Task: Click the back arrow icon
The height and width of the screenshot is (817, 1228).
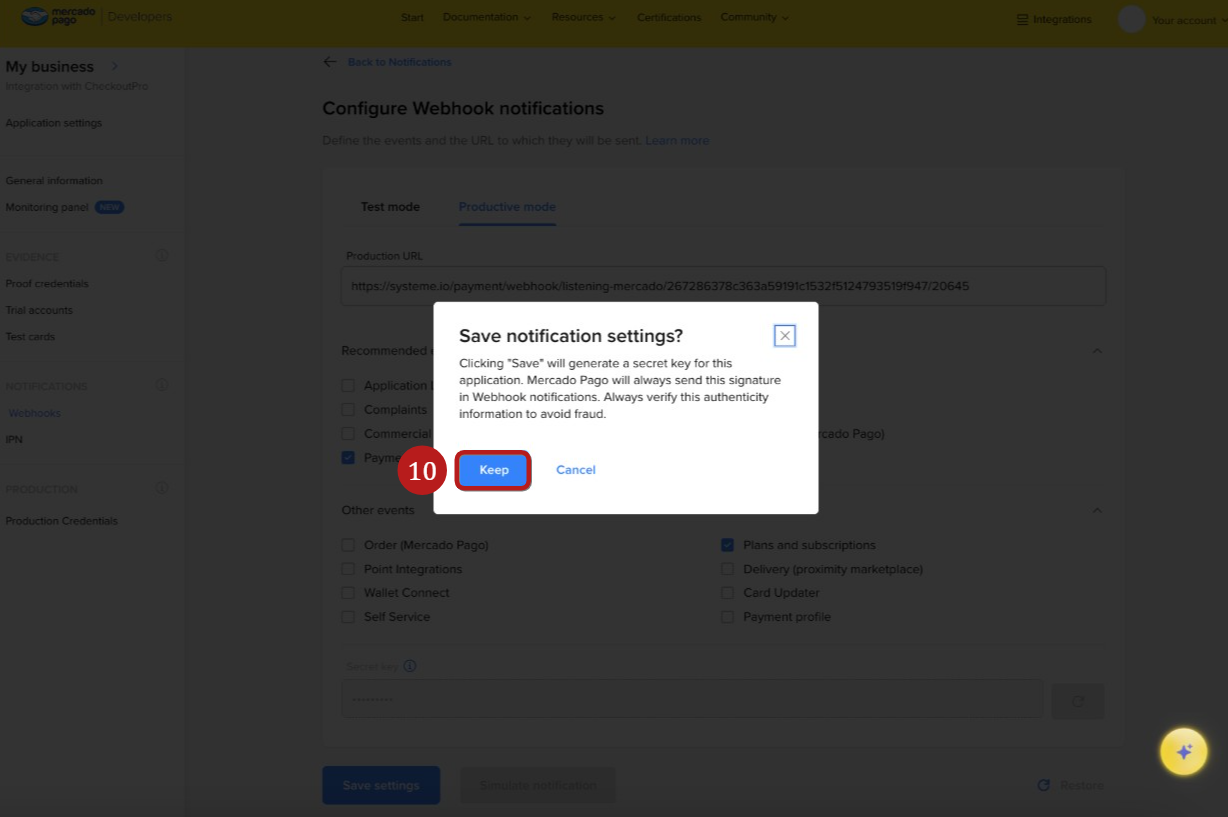Action: point(330,62)
